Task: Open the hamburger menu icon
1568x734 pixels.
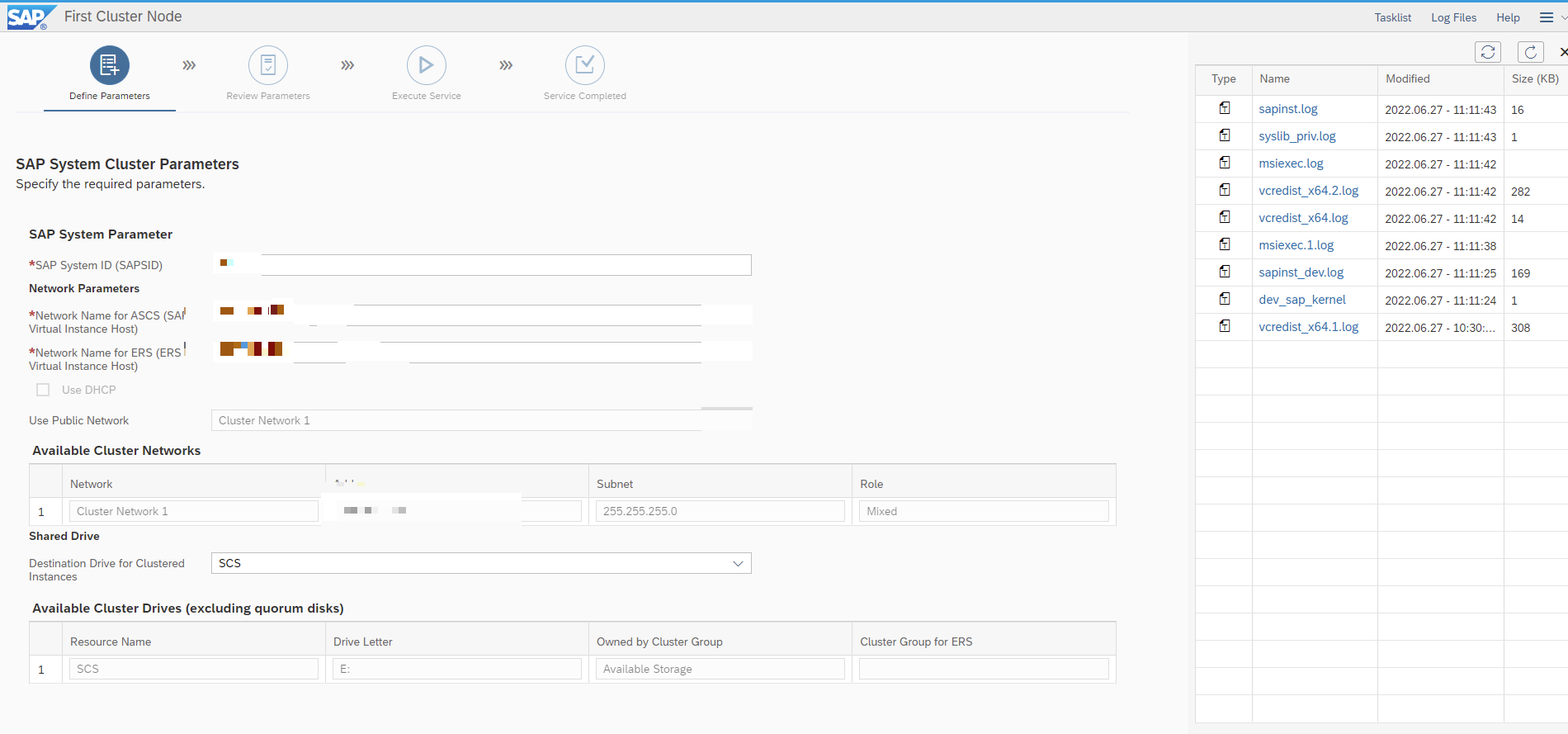Action: point(1547,17)
